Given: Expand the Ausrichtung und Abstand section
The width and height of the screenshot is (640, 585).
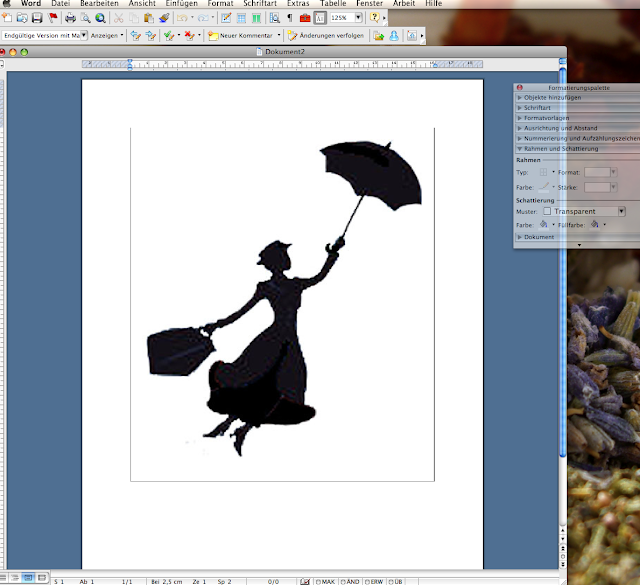Looking at the screenshot, I should 577,128.
